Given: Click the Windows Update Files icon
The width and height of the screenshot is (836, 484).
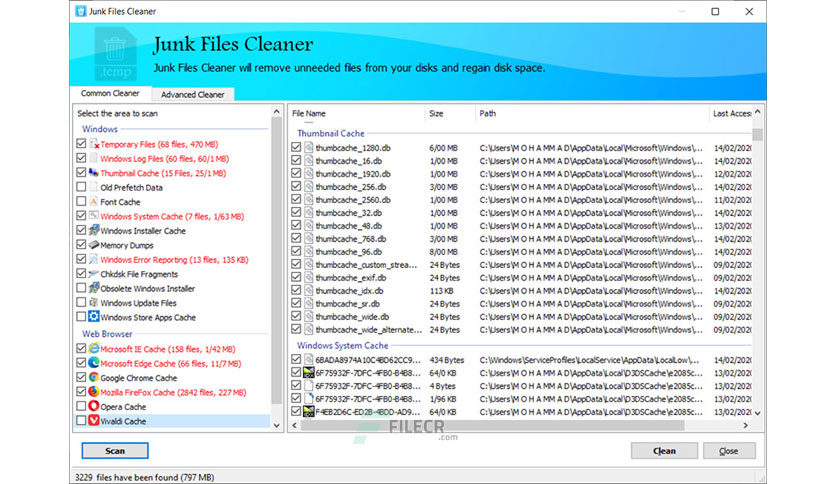Looking at the screenshot, I should [x=94, y=302].
